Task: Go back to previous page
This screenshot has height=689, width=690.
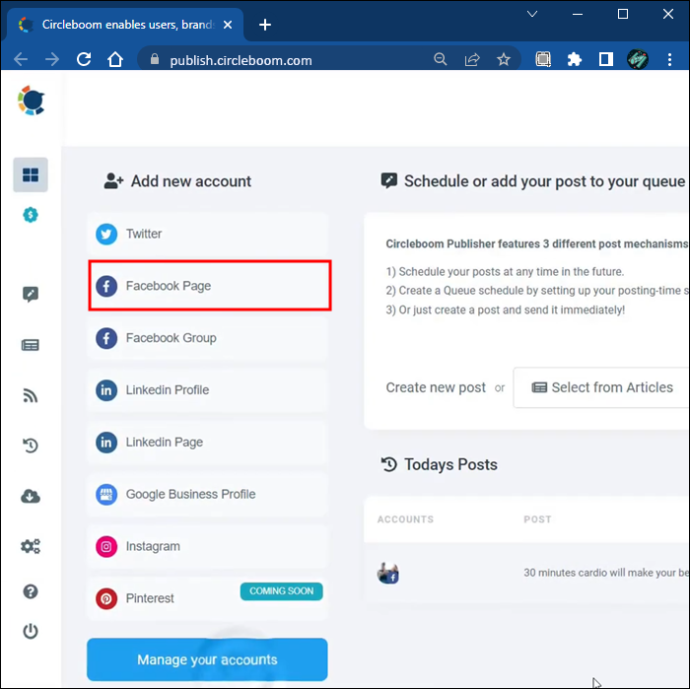Action: 21,59
